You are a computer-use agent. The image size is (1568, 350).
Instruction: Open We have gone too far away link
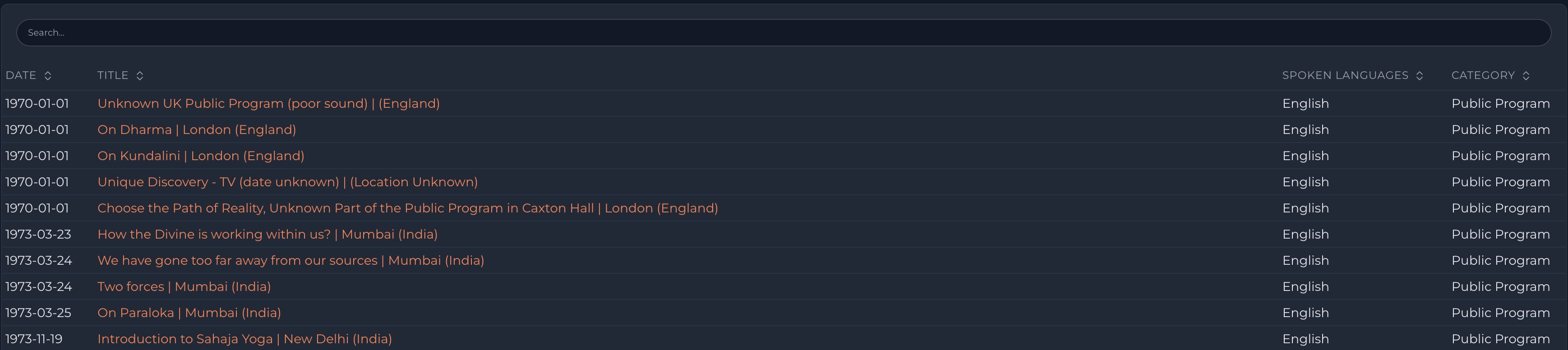click(291, 261)
